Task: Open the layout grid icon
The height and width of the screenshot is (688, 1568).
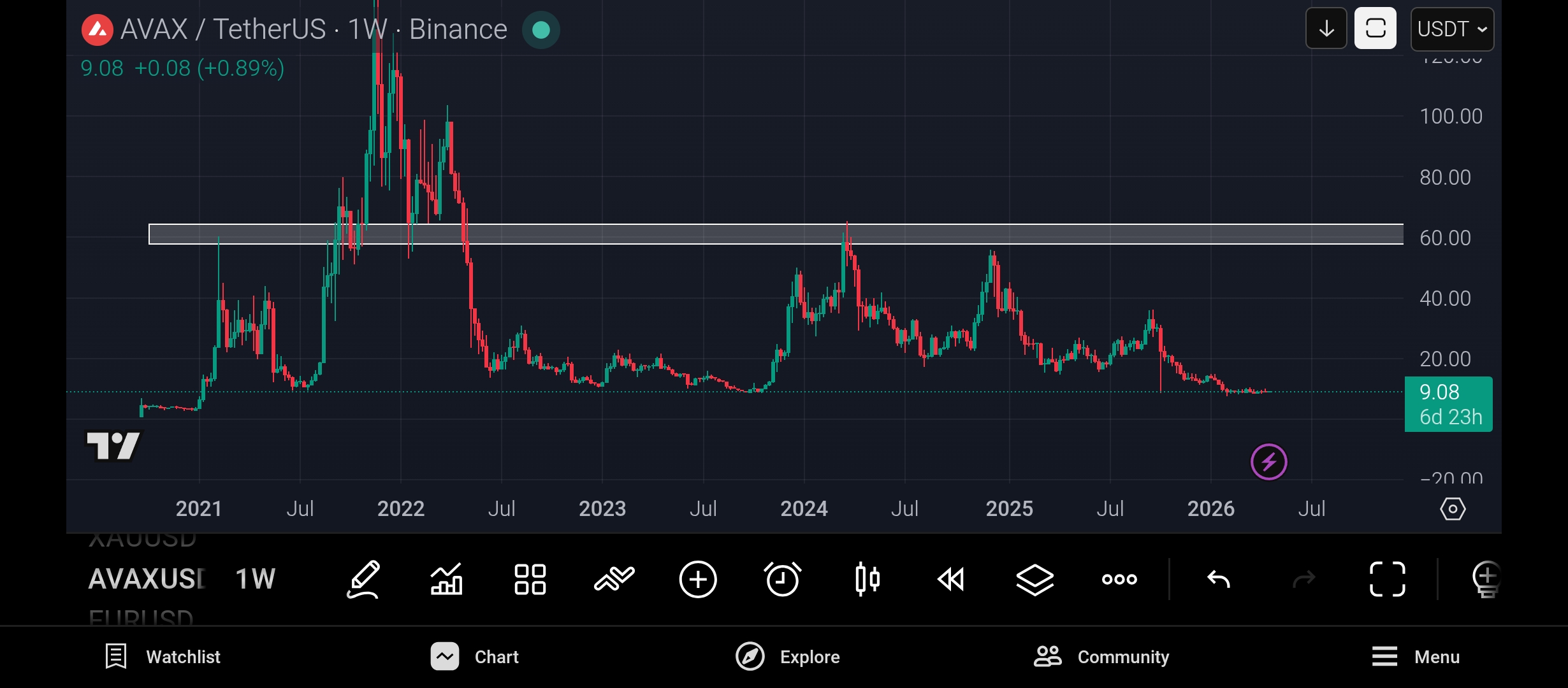Action: (x=530, y=579)
